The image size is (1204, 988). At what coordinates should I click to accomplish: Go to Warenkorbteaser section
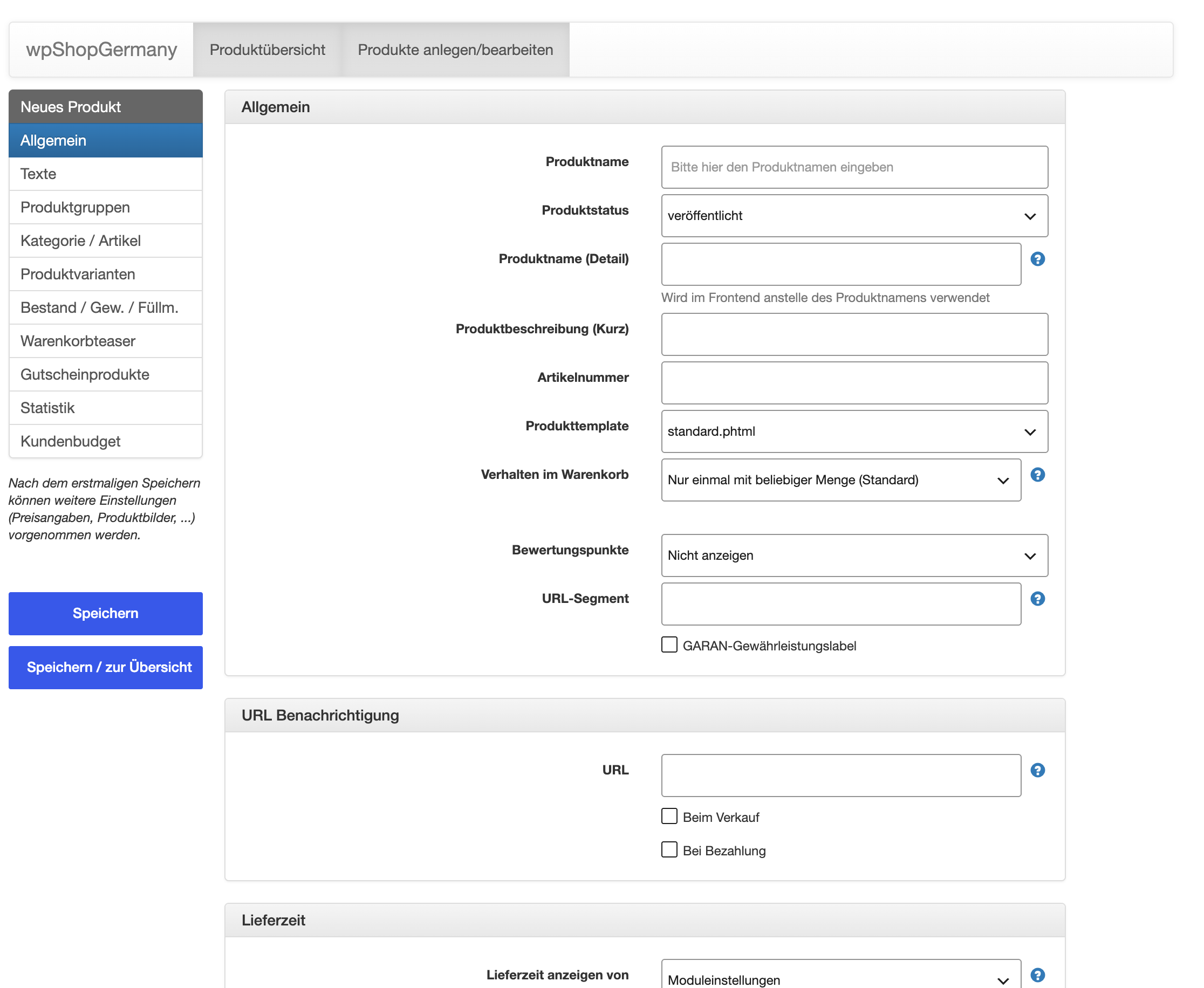point(105,341)
